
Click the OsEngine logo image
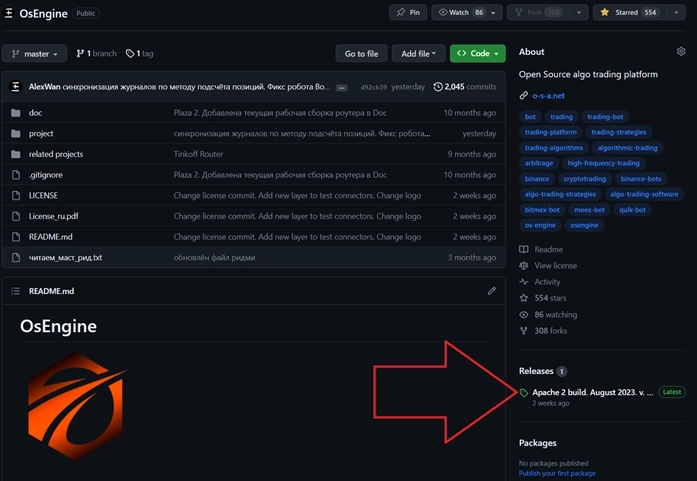(x=76, y=406)
